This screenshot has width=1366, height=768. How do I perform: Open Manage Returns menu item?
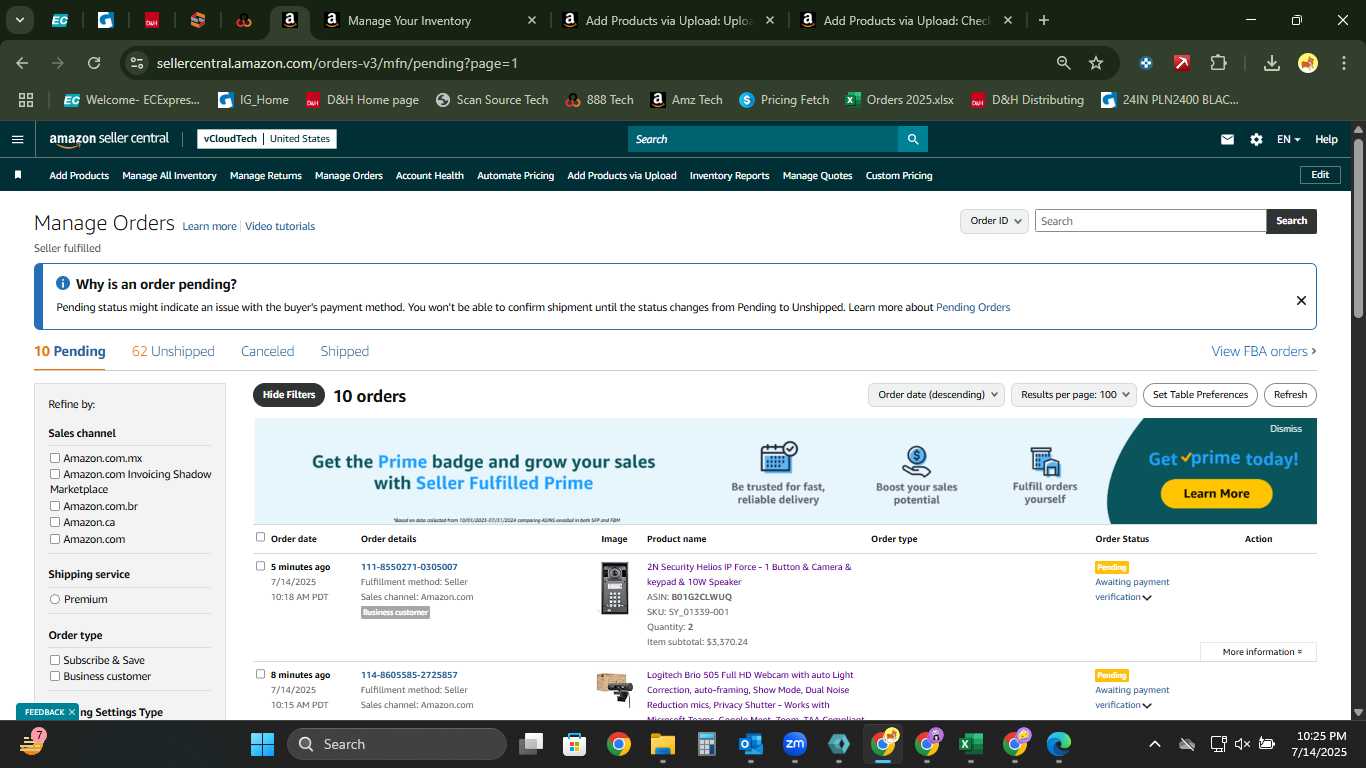(x=265, y=175)
